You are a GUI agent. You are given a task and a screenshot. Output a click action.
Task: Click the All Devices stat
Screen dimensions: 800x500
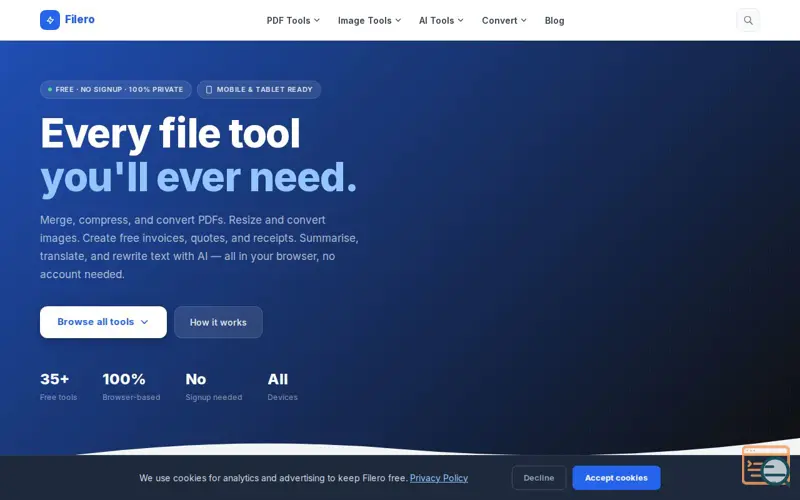click(x=283, y=386)
